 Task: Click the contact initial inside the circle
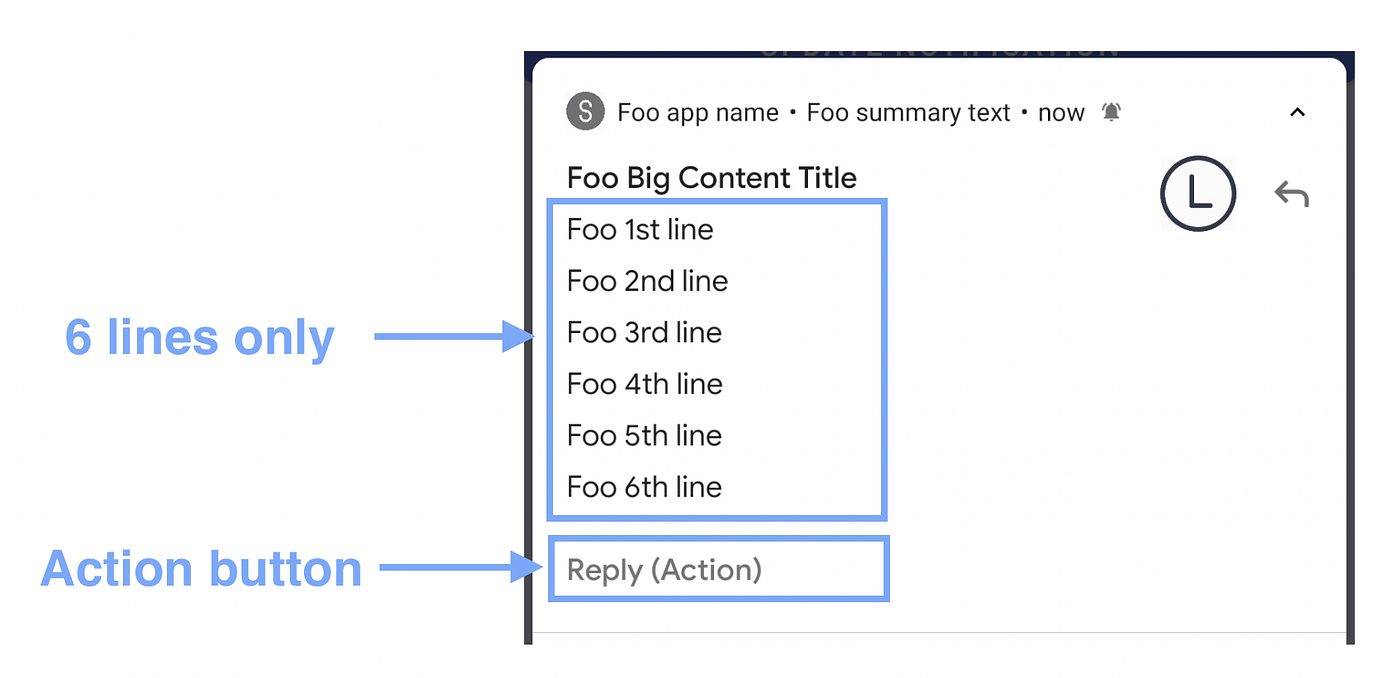1197,193
